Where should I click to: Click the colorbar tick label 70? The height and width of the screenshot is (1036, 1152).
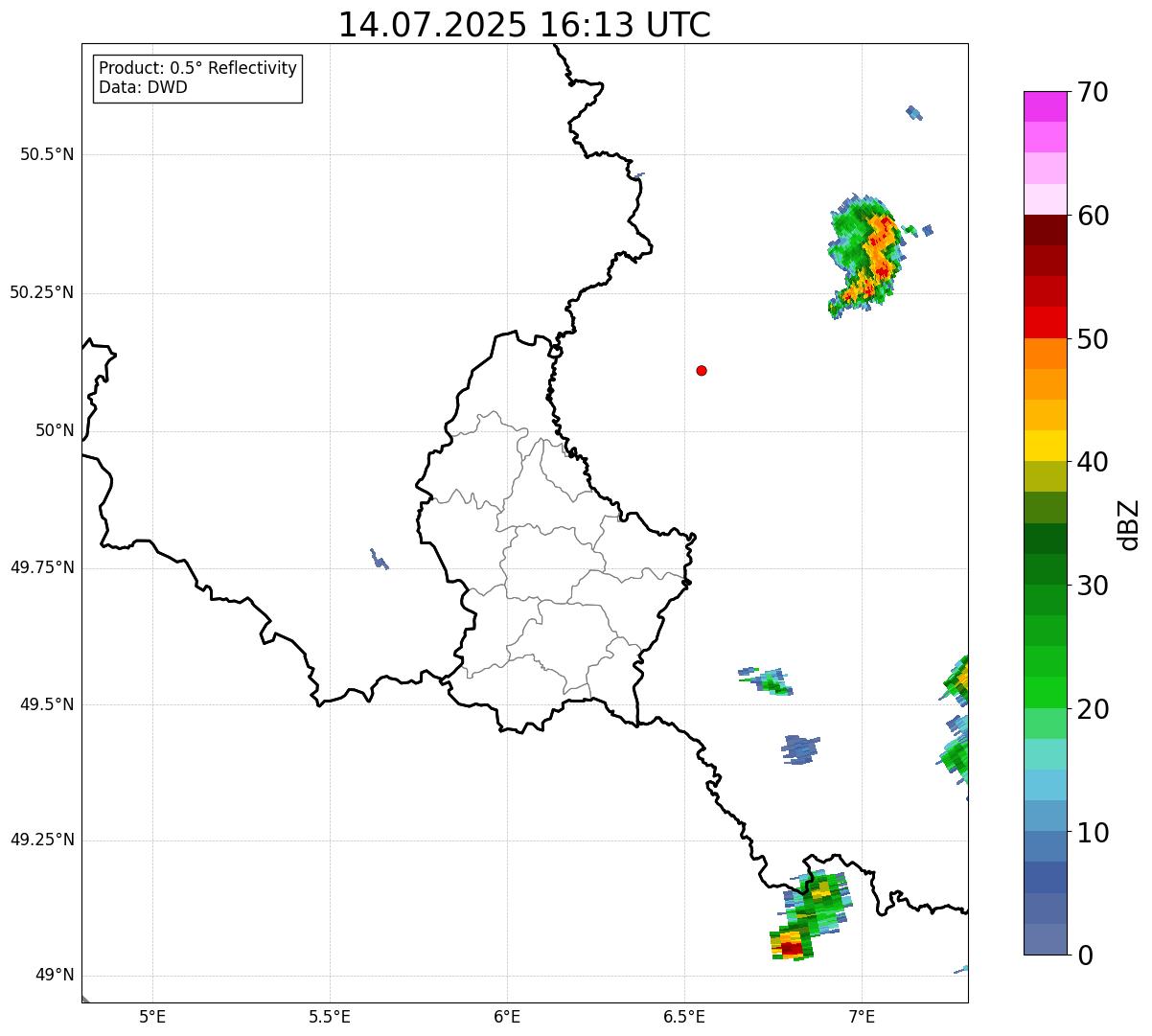point(1092,92)
